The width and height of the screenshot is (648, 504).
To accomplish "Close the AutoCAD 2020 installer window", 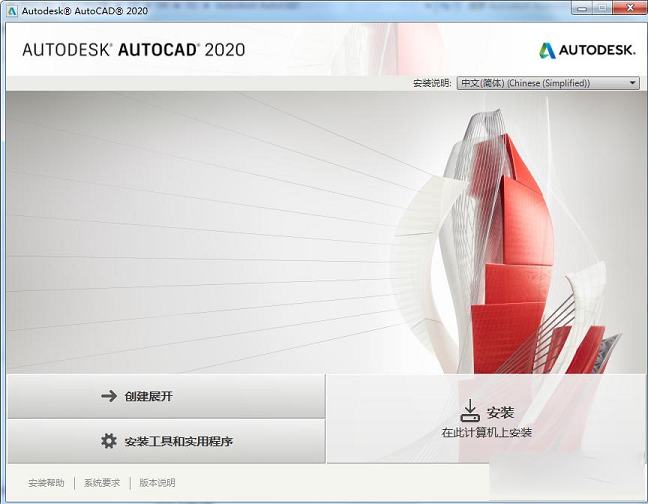I will (x=629, y=8).
